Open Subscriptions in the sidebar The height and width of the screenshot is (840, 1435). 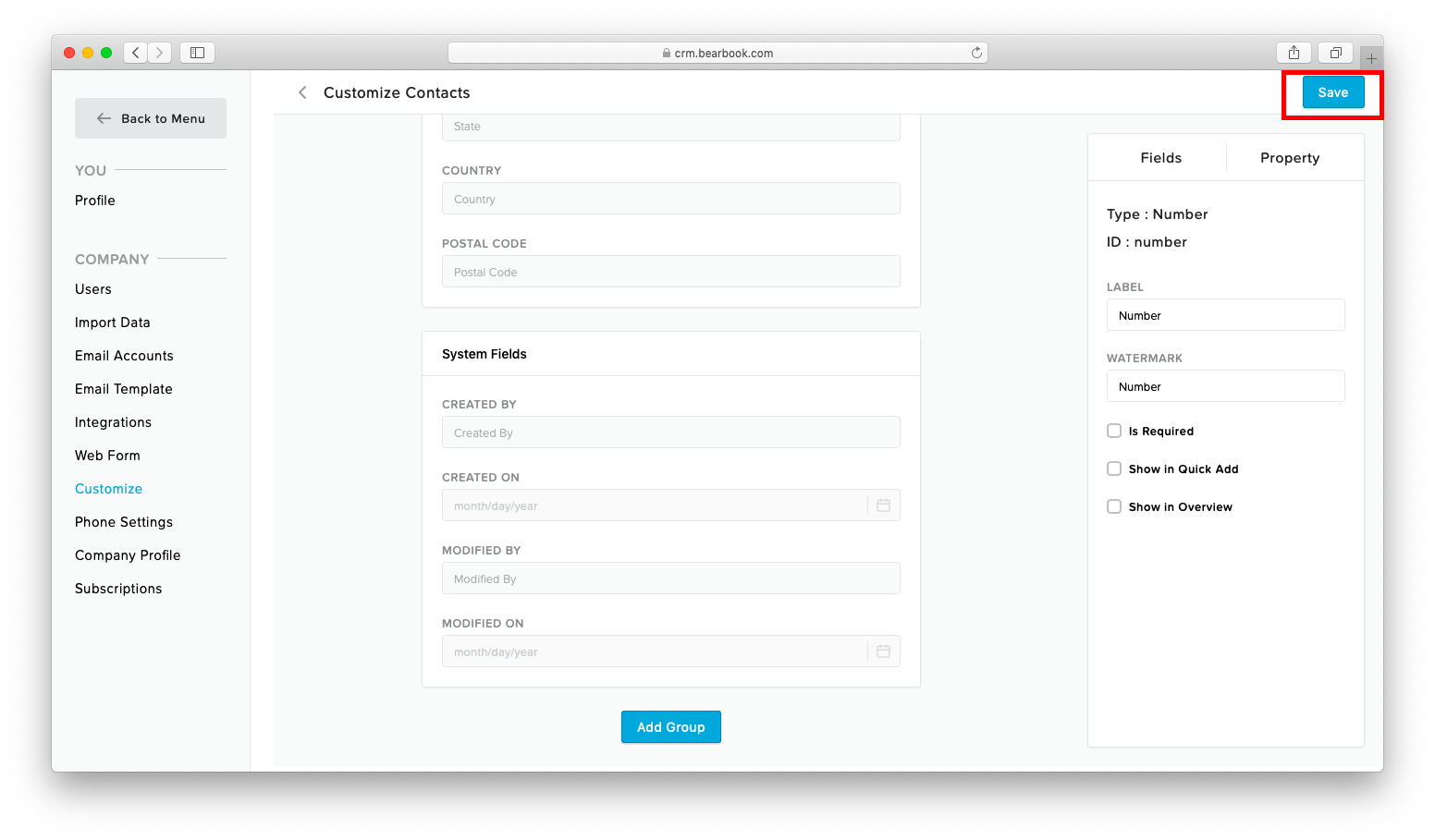(118, 589)
